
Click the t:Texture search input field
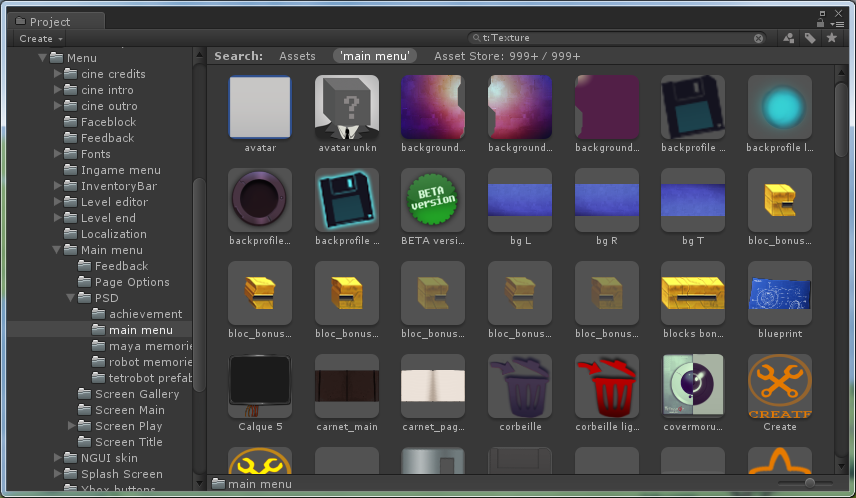pyautogui.click(x=617, y=38)
